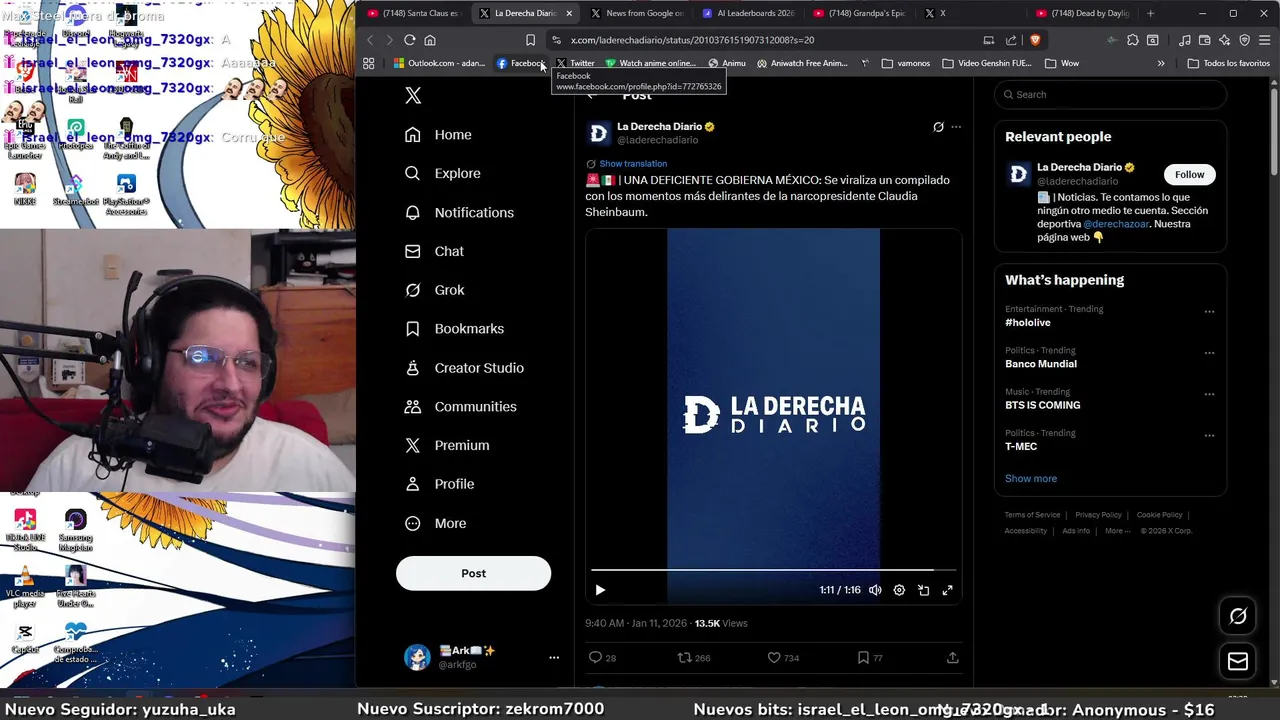Open Bookmarks in X sidebar
The width and height of the screenshot is (1280, 720).
(454, 329)
